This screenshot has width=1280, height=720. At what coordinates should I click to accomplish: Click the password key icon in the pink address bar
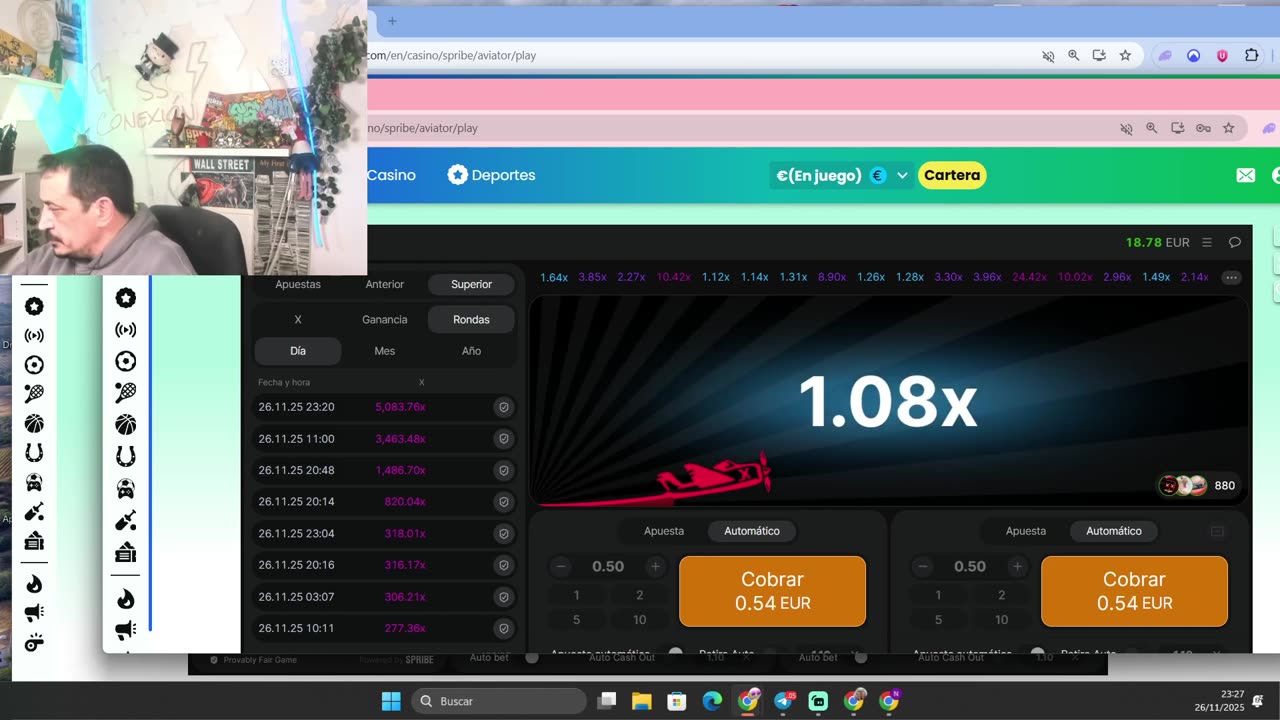[1203, 128]
